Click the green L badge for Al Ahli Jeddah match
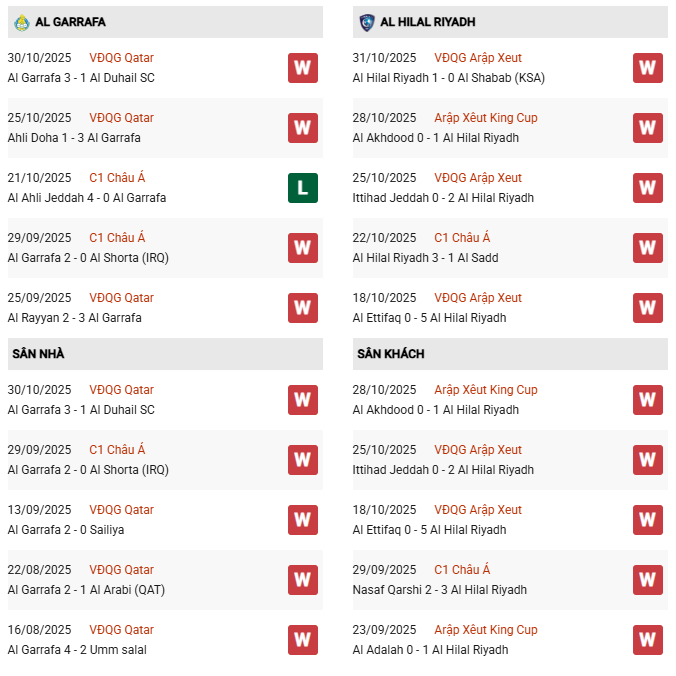676x676 pixels. [303, 188]
